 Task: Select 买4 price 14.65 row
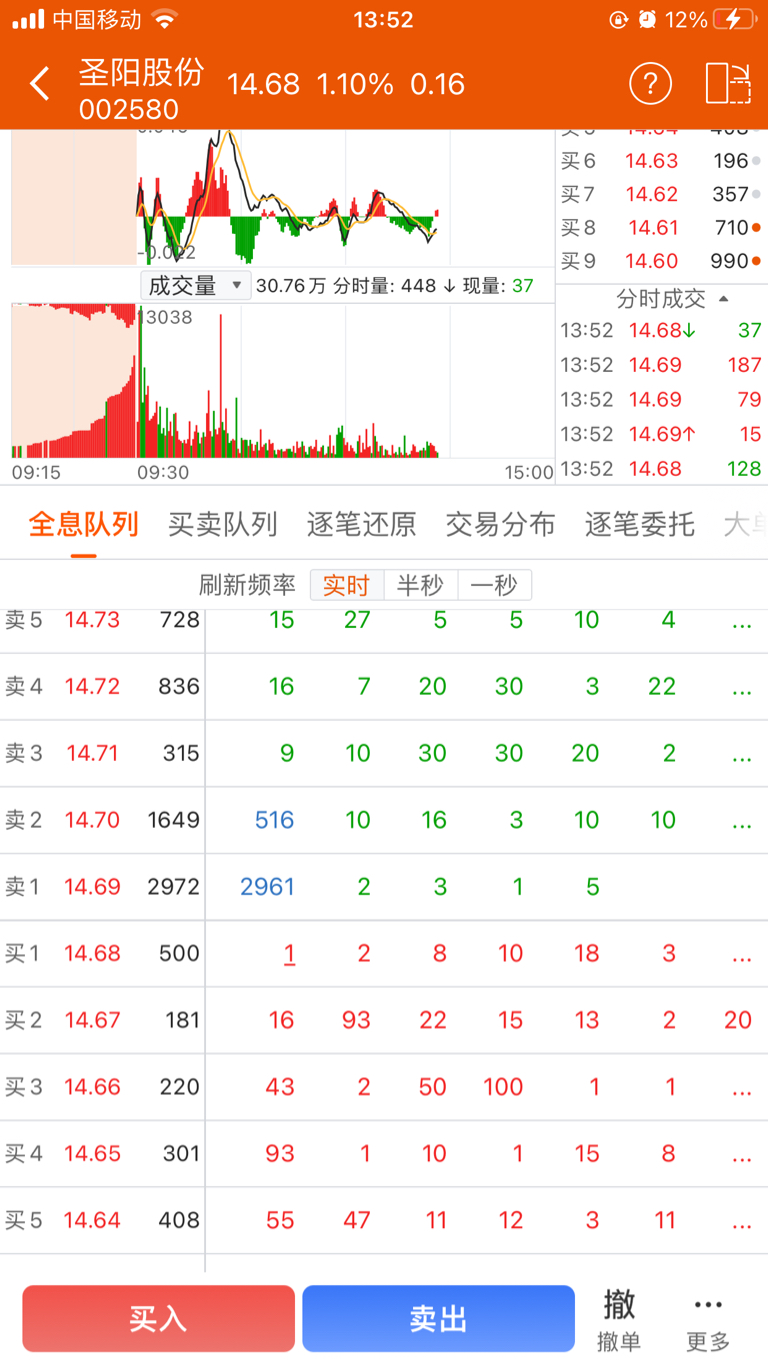(x=92, y=1154)
